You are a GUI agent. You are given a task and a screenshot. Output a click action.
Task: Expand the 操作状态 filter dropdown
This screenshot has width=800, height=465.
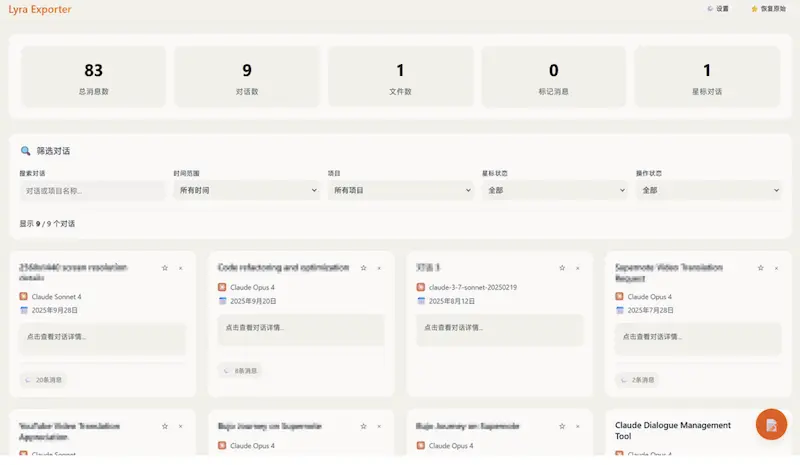pyautogui.click(x=708, y=190)
